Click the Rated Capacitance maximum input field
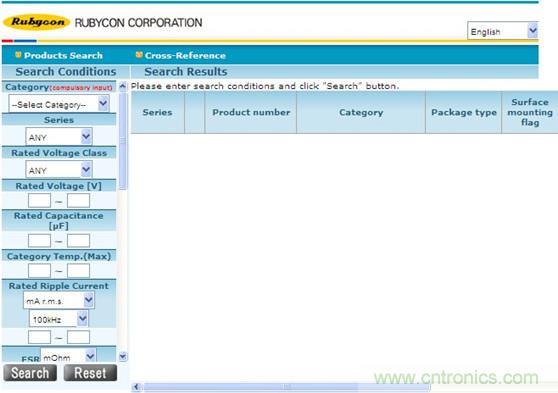Image resolution: width=558 pixels, height=393 pixels. [78, 240]
